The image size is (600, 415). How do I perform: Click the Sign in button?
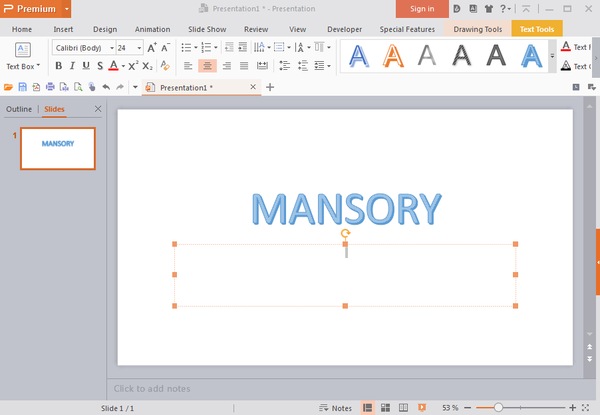(422, 9)
